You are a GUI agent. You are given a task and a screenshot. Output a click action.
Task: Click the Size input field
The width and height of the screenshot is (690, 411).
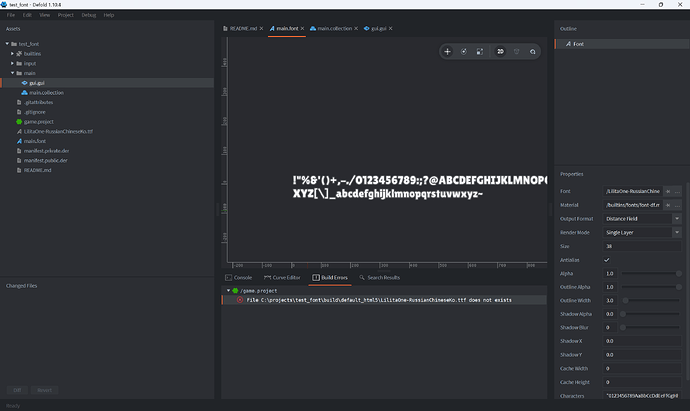[x=642, y=246]
